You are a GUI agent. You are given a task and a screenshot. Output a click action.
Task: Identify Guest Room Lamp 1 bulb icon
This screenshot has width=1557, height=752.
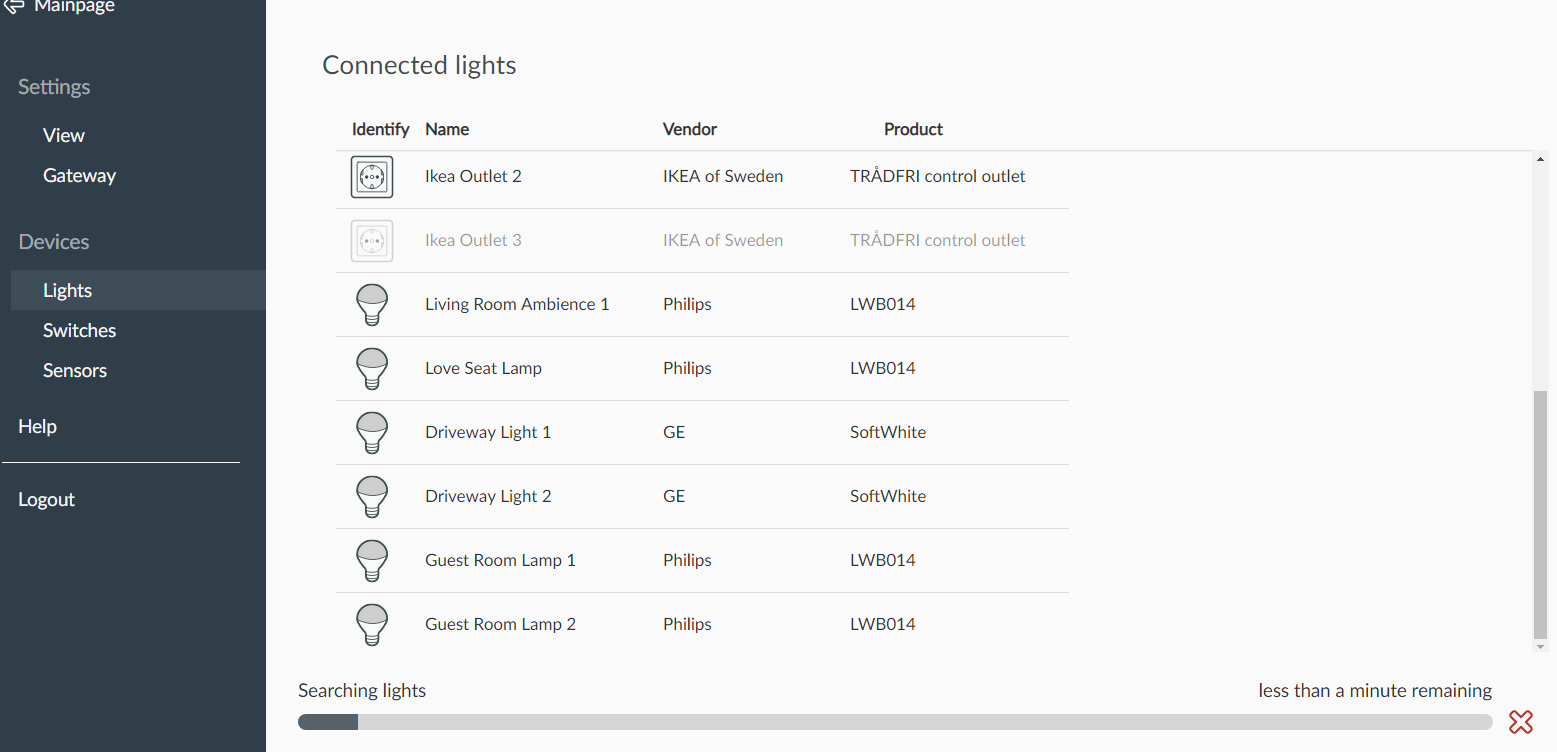coord(372,561)
